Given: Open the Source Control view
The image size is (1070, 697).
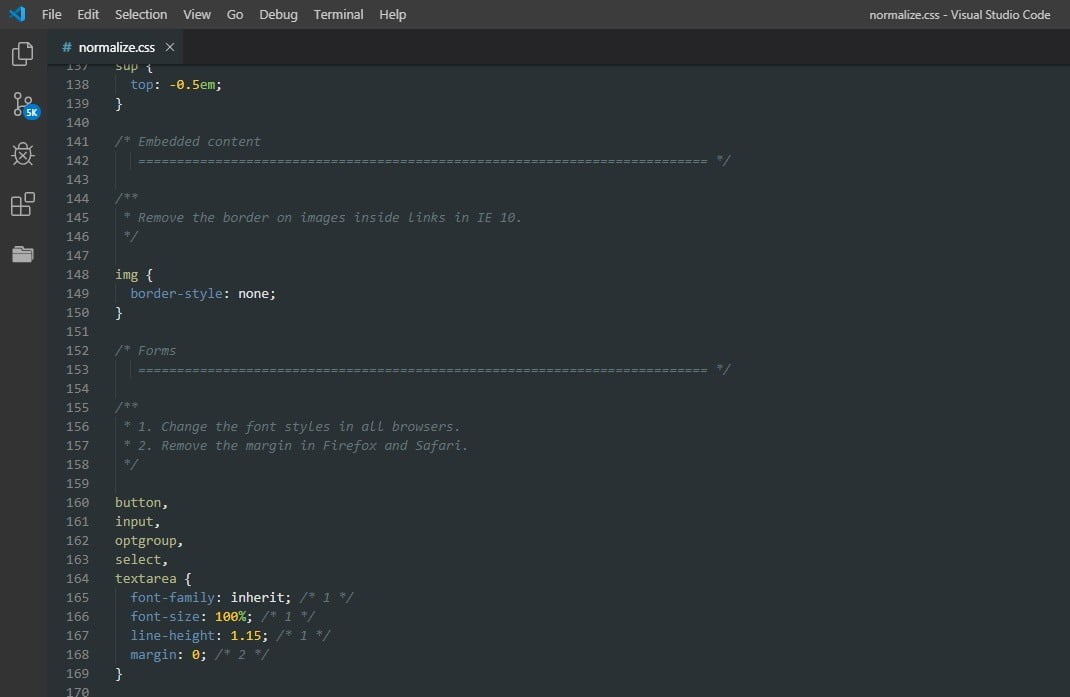Looking at the screenshot, I should tap(22, 104).
